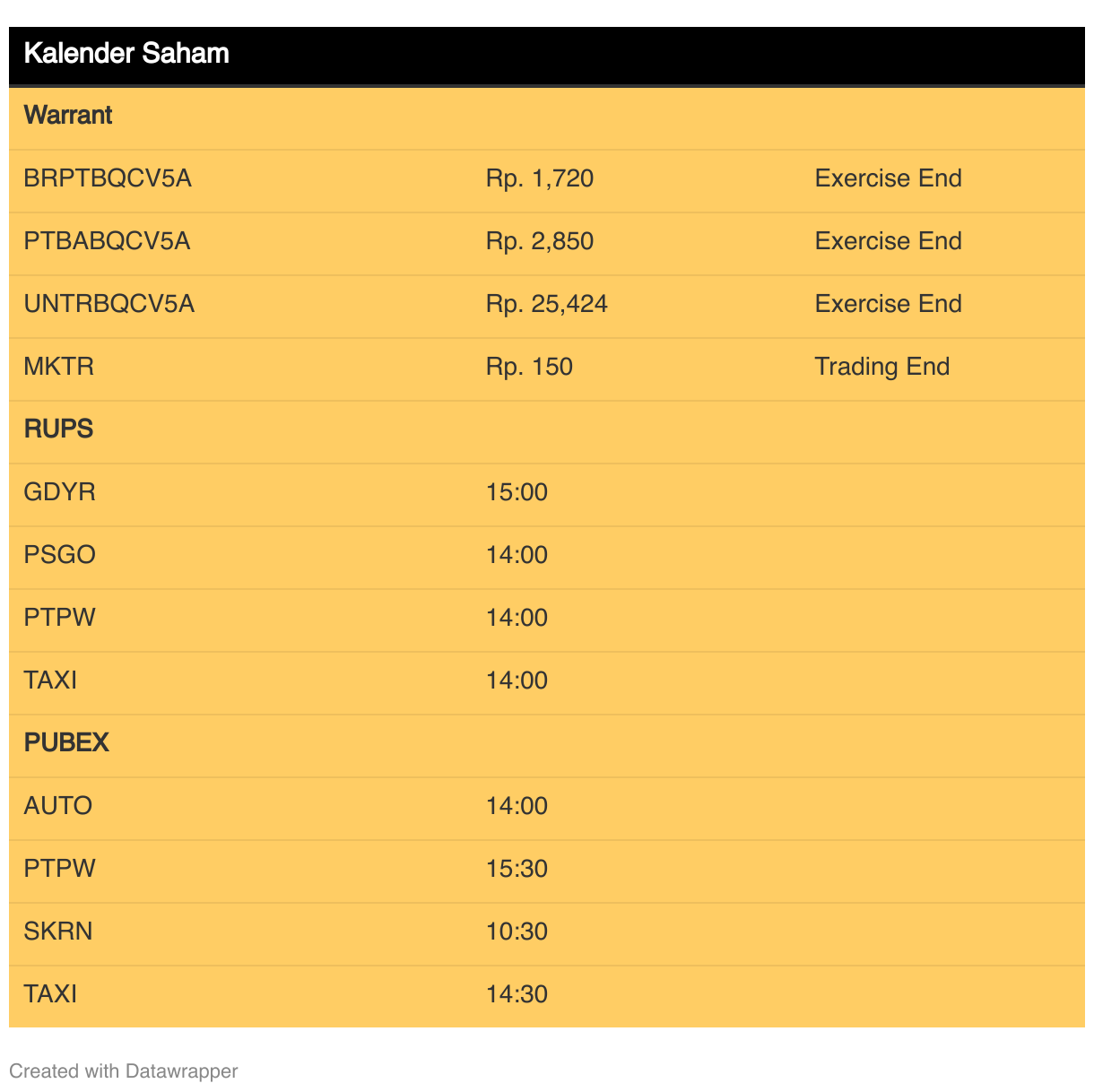This screenshot has height=1092, width=1094.
Task: Click the 14:30 time for TAXI
Action: (517, 994)
